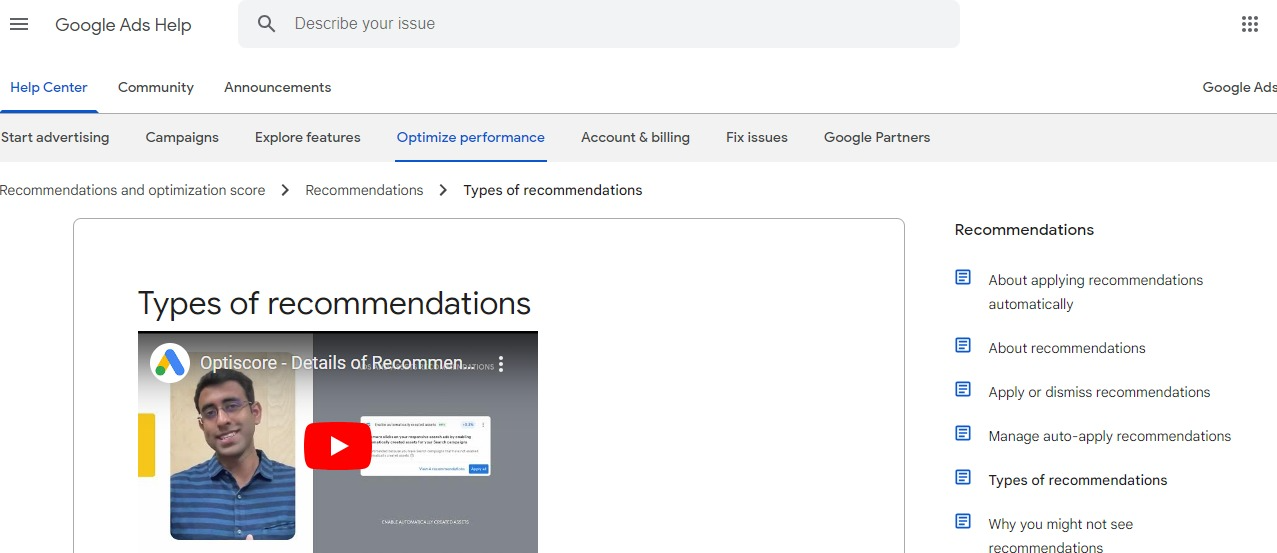Click article icon beside Types of recommendations
Image resolution: width=1277 pixels, height=553 pixels.
coord(963,478)
